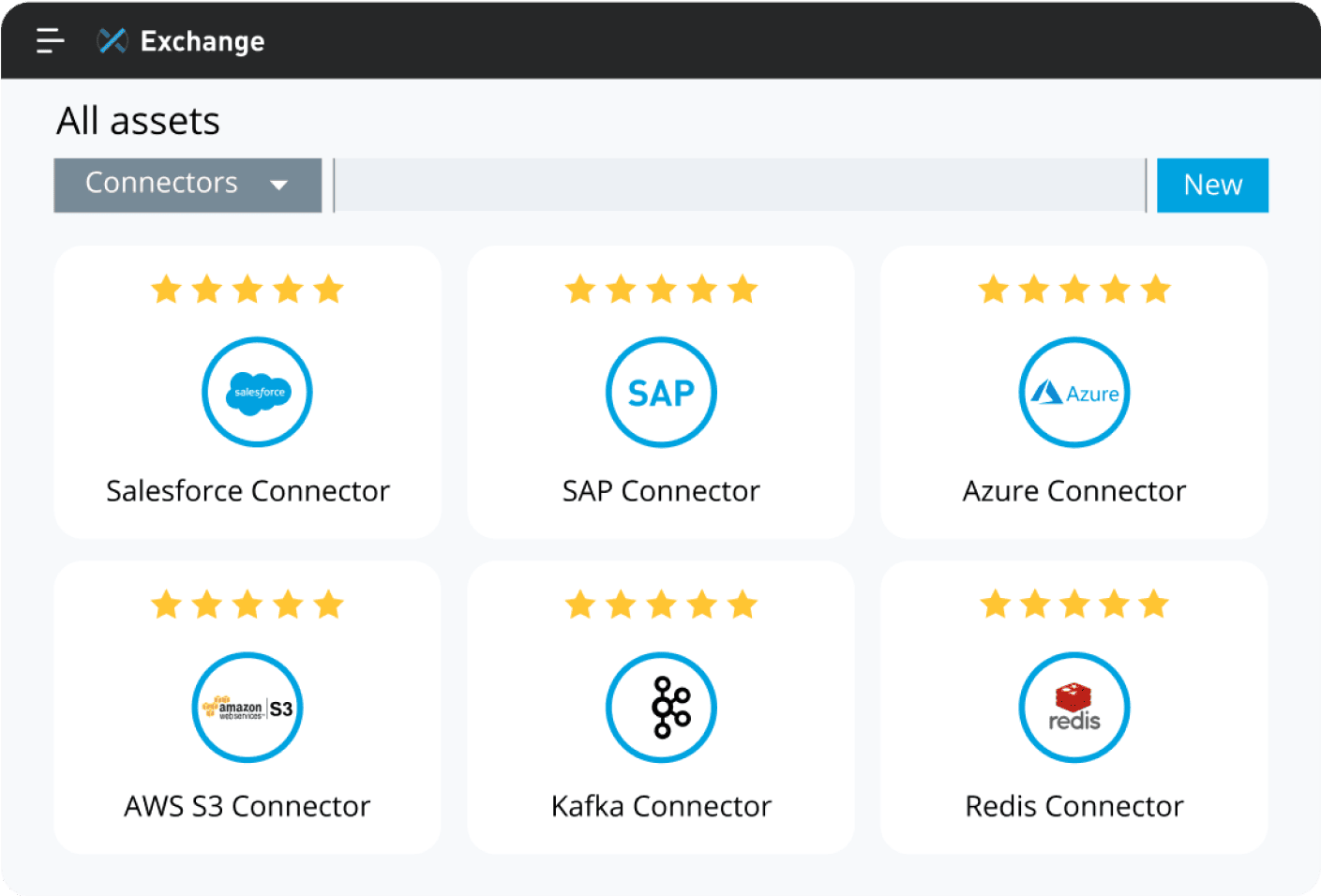This screenshot has width=1321, height=896.
Task: Click the All assets heading
Action: pos(139,120)
